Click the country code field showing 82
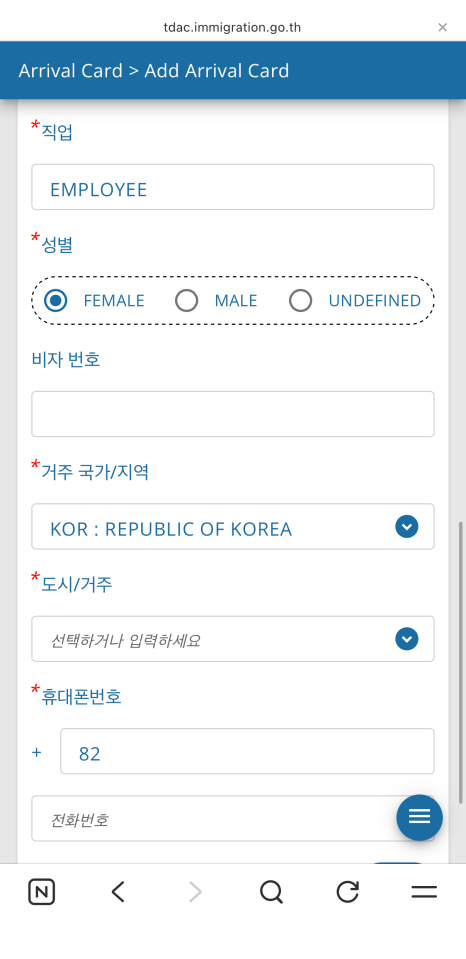Viewport: 466px width, 959px height. pyautogui.click(x=247, y=751)
